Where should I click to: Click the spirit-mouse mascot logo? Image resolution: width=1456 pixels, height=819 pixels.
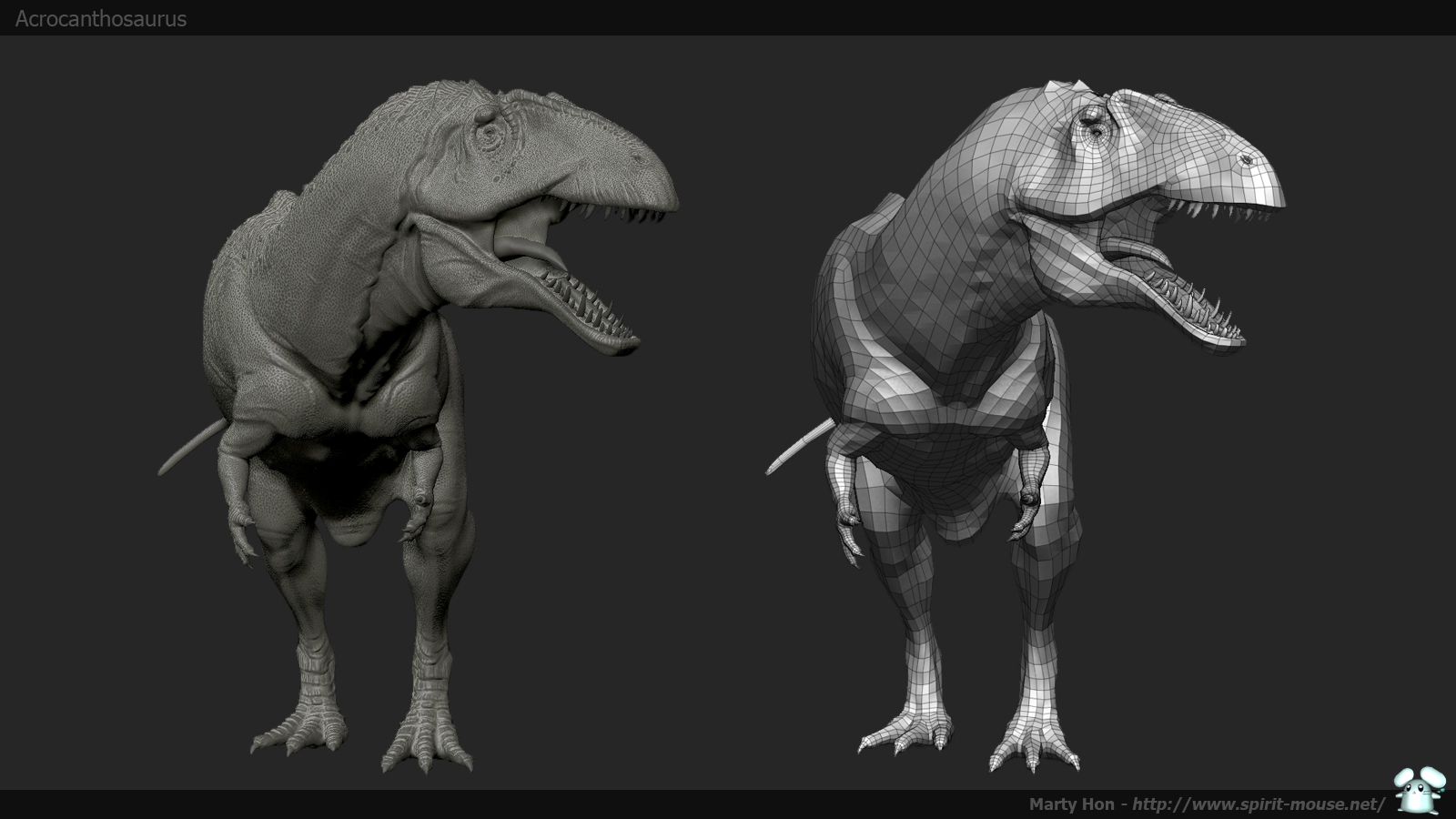1418,792
